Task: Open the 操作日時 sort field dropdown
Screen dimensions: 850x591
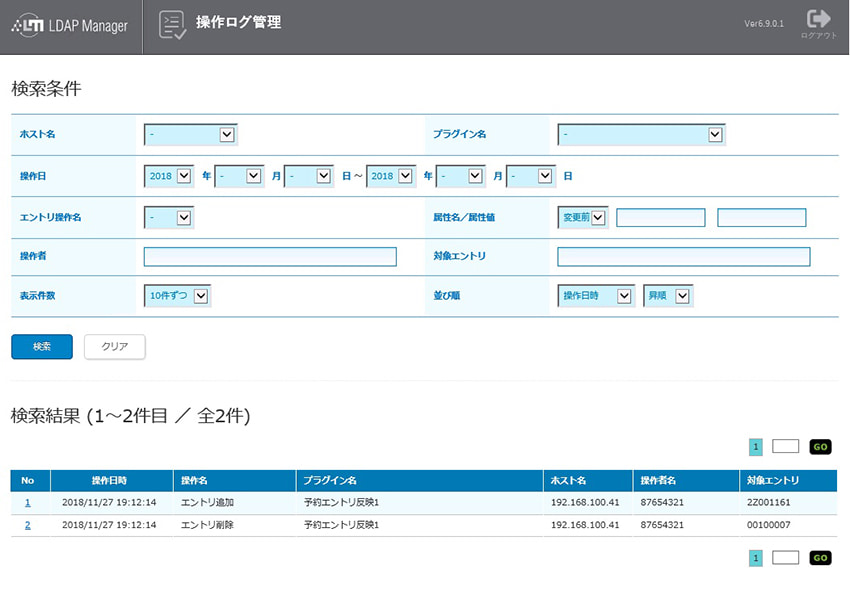Action: (x=596, y=295)
